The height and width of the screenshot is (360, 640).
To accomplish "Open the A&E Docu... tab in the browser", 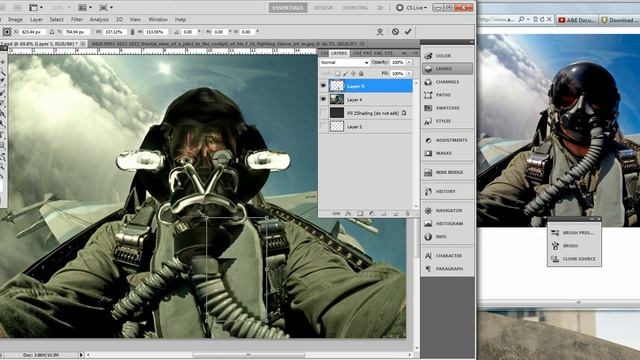I will coord(576,20).
